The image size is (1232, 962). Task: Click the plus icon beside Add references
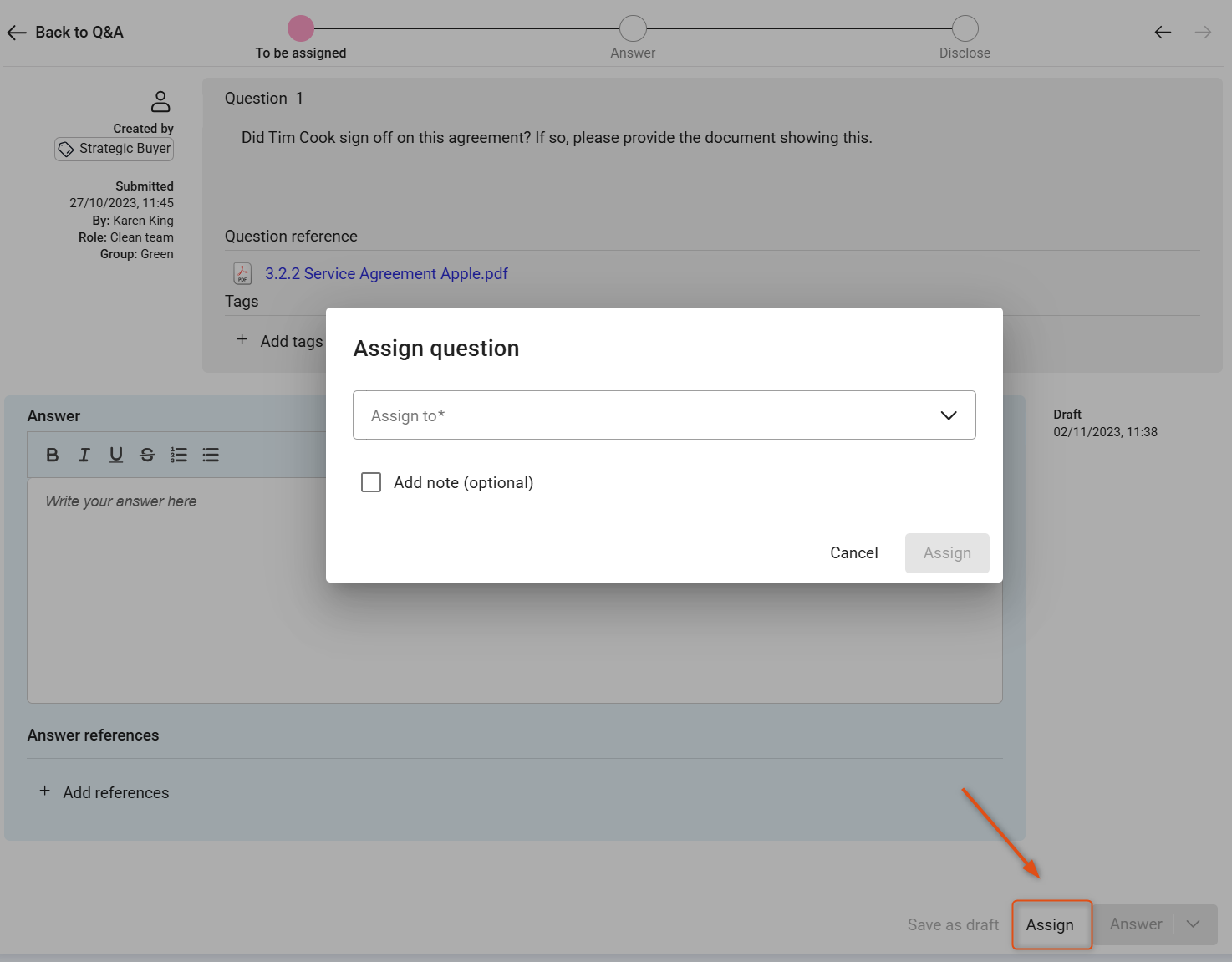point(45,791)
